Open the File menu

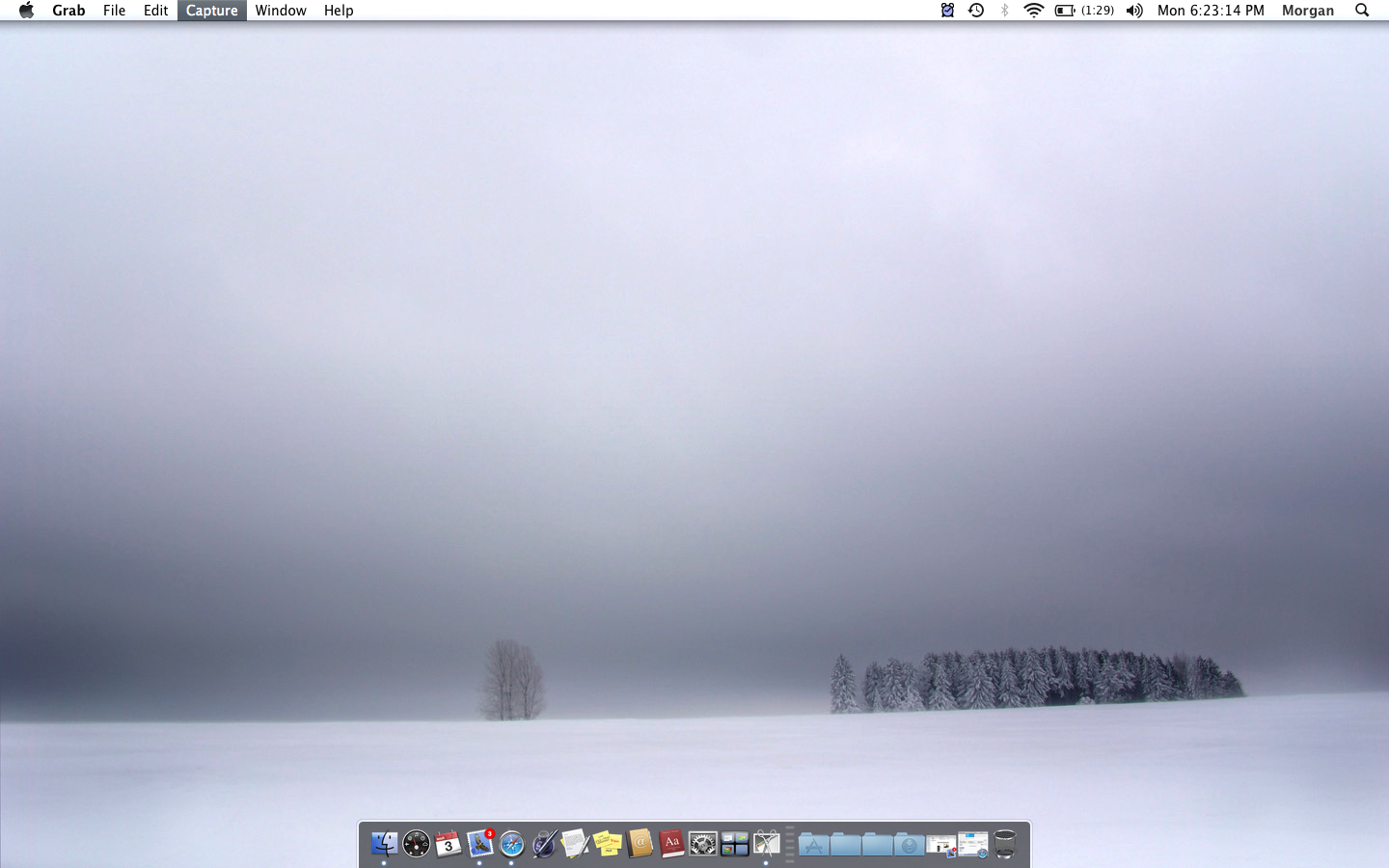coord(114,11)
